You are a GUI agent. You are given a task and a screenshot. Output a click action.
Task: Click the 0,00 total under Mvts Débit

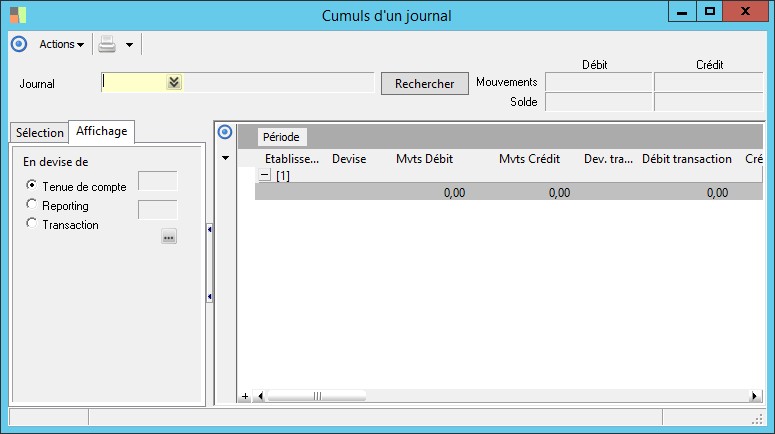454,192
